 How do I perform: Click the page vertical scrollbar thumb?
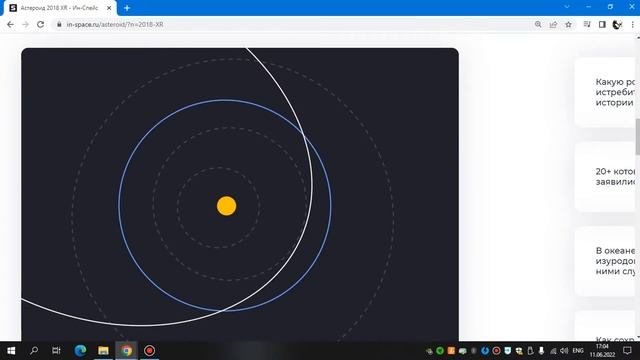click(638, 137)
